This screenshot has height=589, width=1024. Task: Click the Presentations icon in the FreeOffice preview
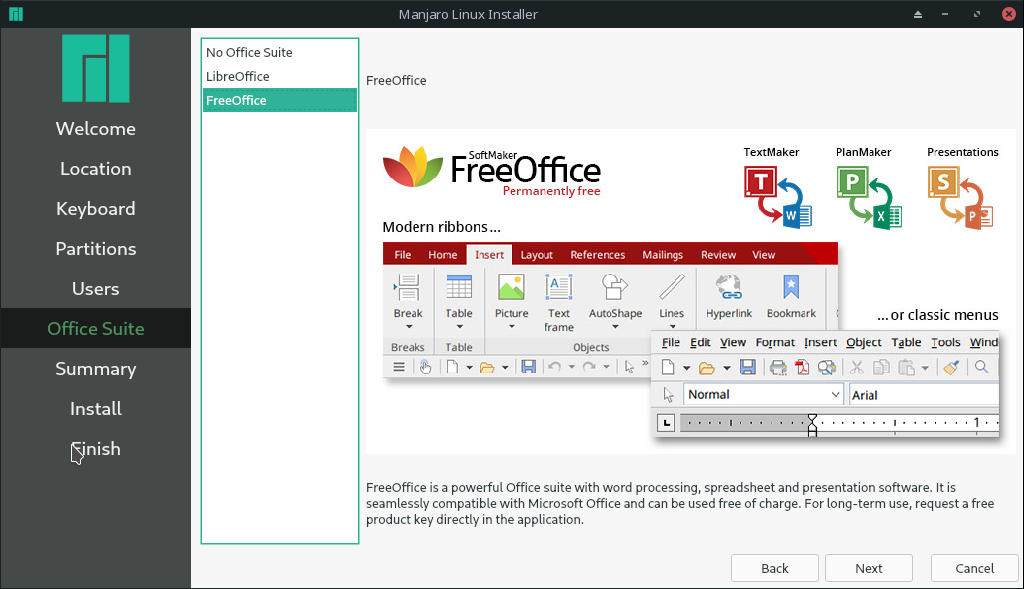(961, 197)
